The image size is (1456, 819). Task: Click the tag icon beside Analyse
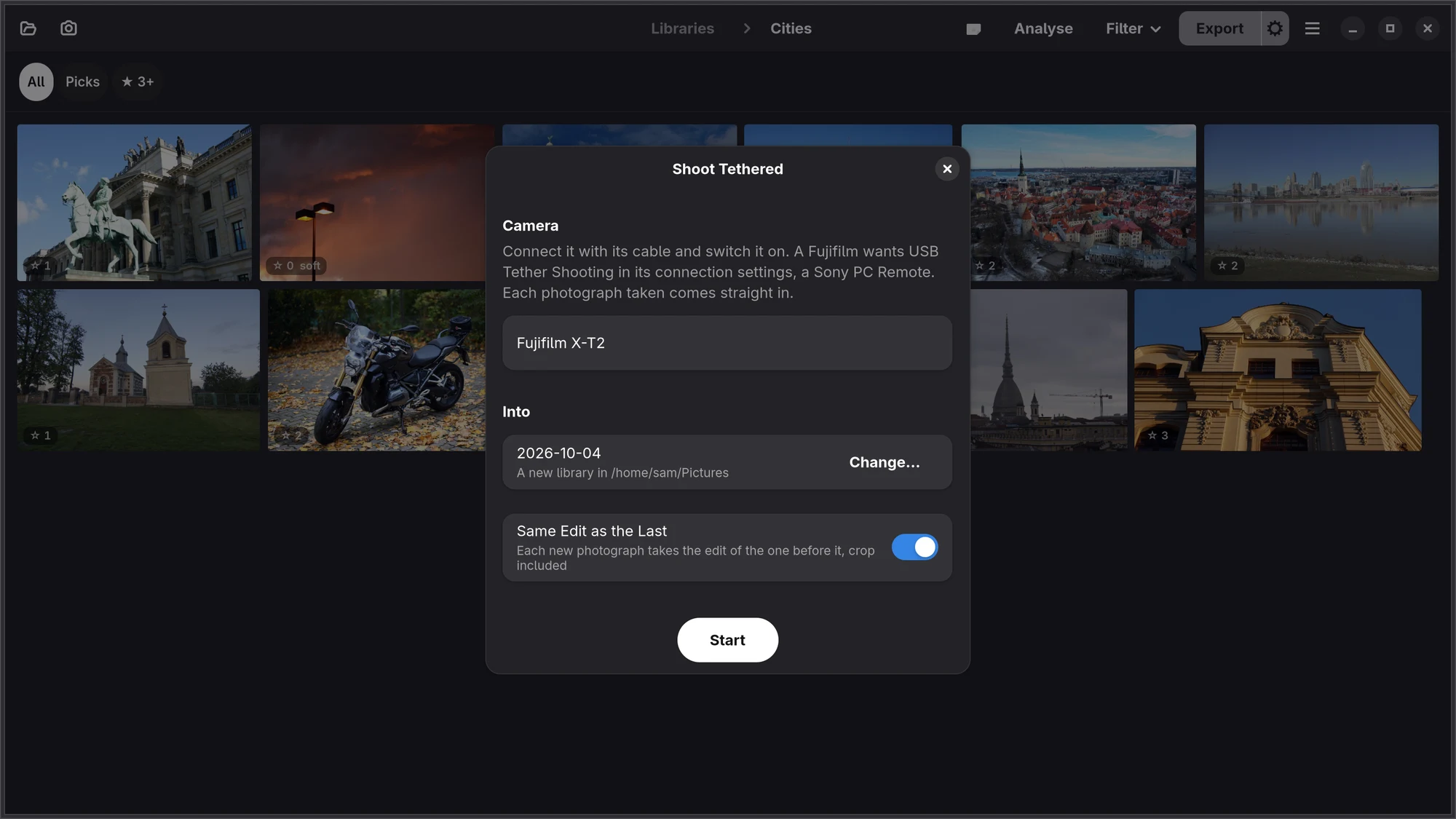[973, 28]
